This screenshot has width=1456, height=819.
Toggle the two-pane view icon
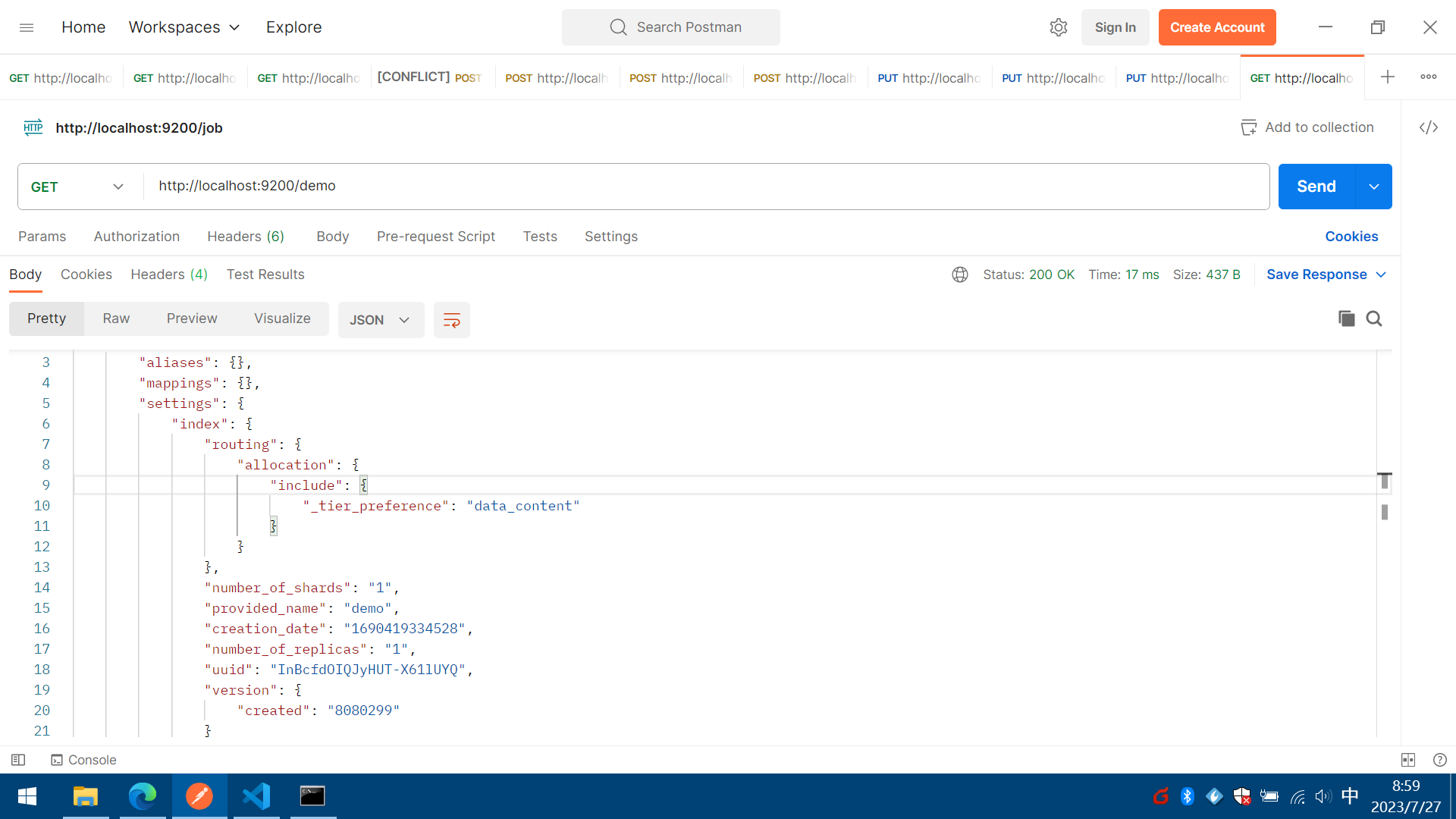(x=1408, y=760)
